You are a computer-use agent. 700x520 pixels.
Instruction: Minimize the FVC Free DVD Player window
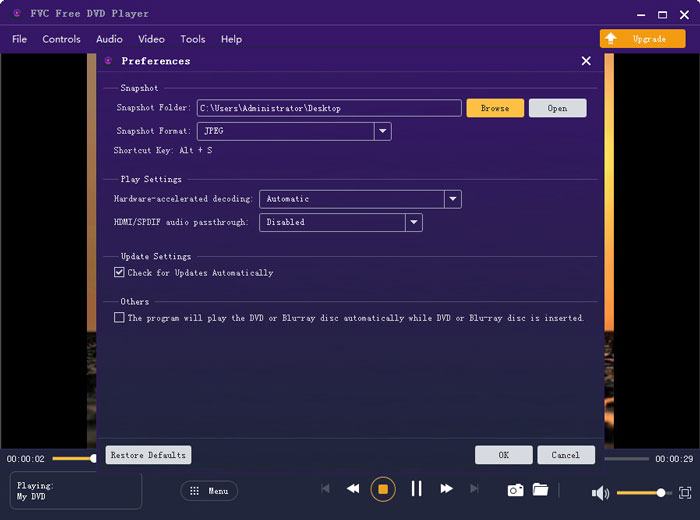click(x=641, y=15)
